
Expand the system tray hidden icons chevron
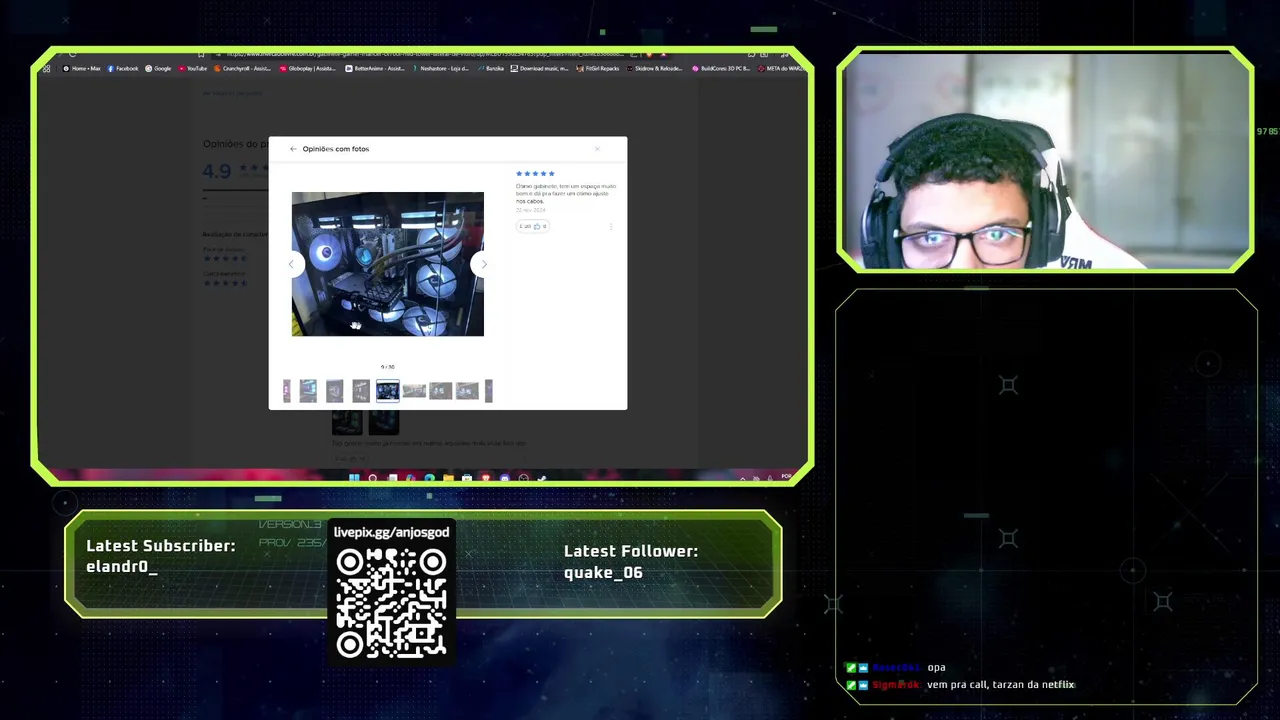coord(742,479)
